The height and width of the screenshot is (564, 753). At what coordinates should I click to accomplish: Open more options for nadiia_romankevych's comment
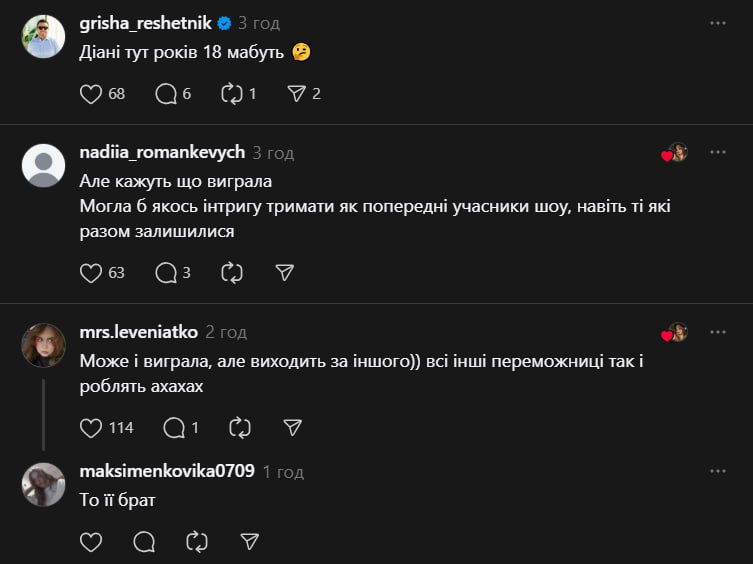coord(717,152)
